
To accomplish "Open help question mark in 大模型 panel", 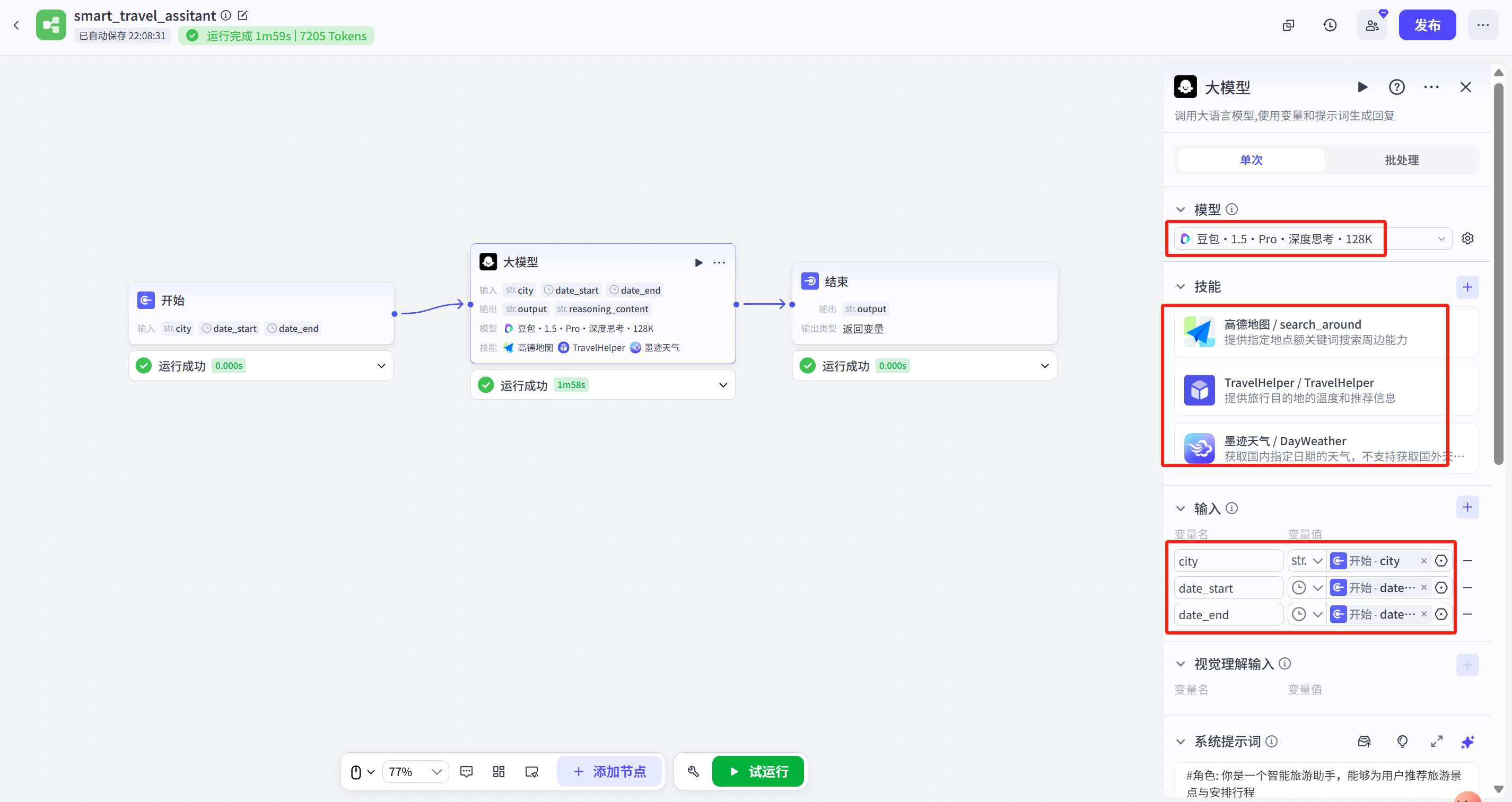I will pos(1396,87).
